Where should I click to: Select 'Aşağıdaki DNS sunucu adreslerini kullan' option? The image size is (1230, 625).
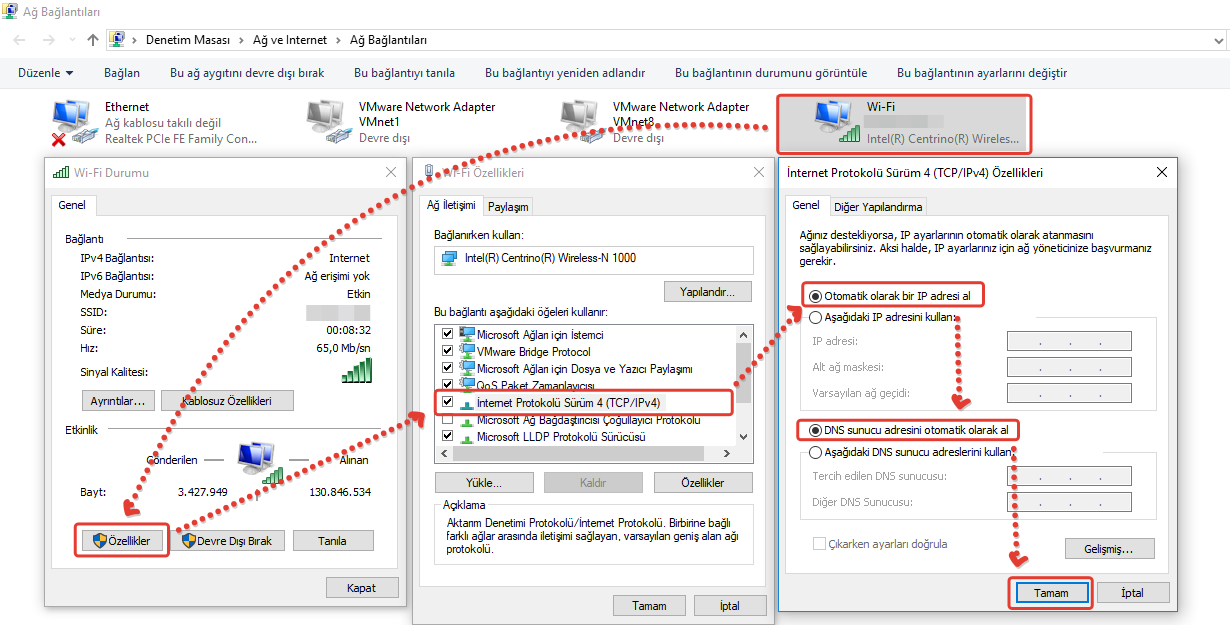(x=816, y=452)
